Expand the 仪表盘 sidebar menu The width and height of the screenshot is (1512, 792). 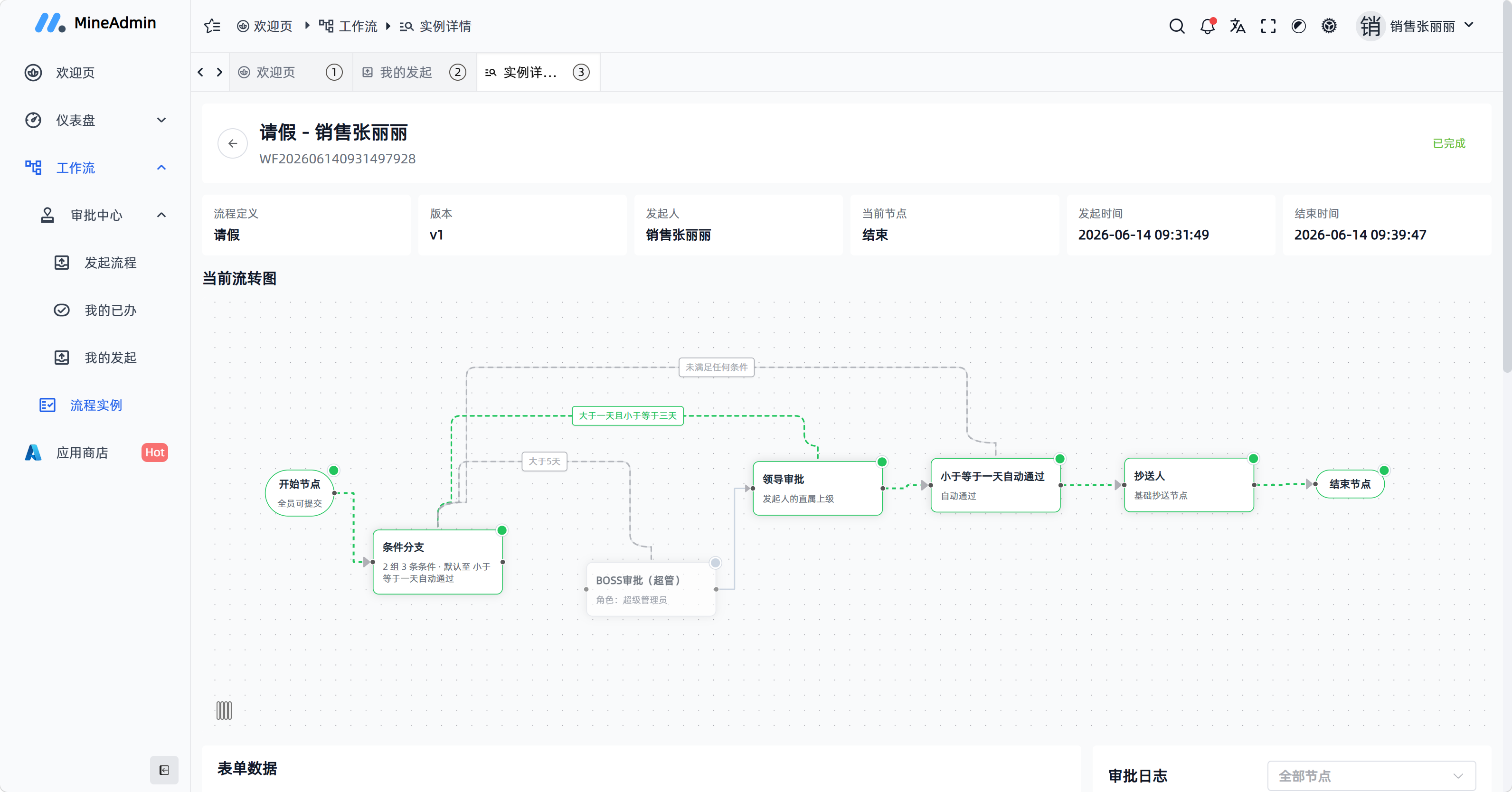95,120
